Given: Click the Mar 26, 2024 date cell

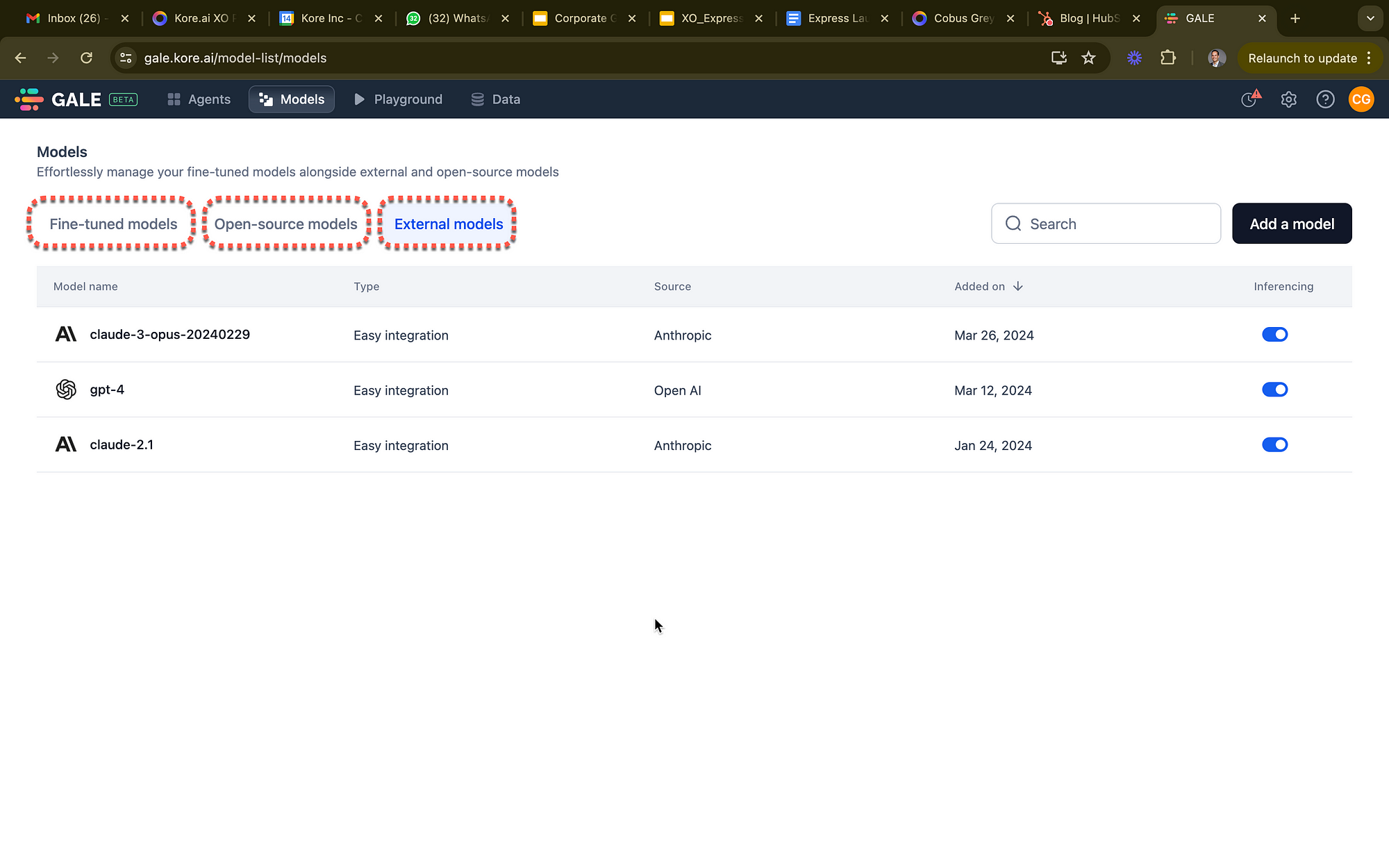Looking at the screenshot, I should 994,335.
